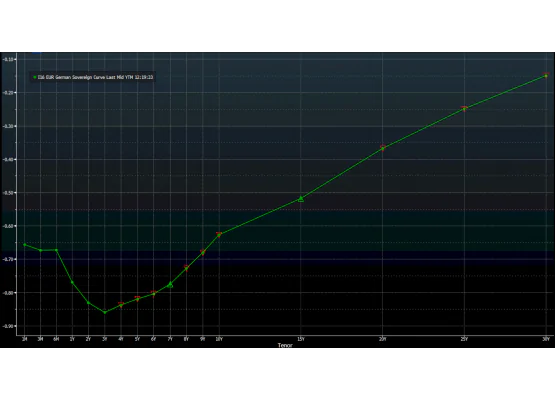This screenshot has height=400, width=555.
Task: Click the 25Y data point marker
Action: click(464, 108)
